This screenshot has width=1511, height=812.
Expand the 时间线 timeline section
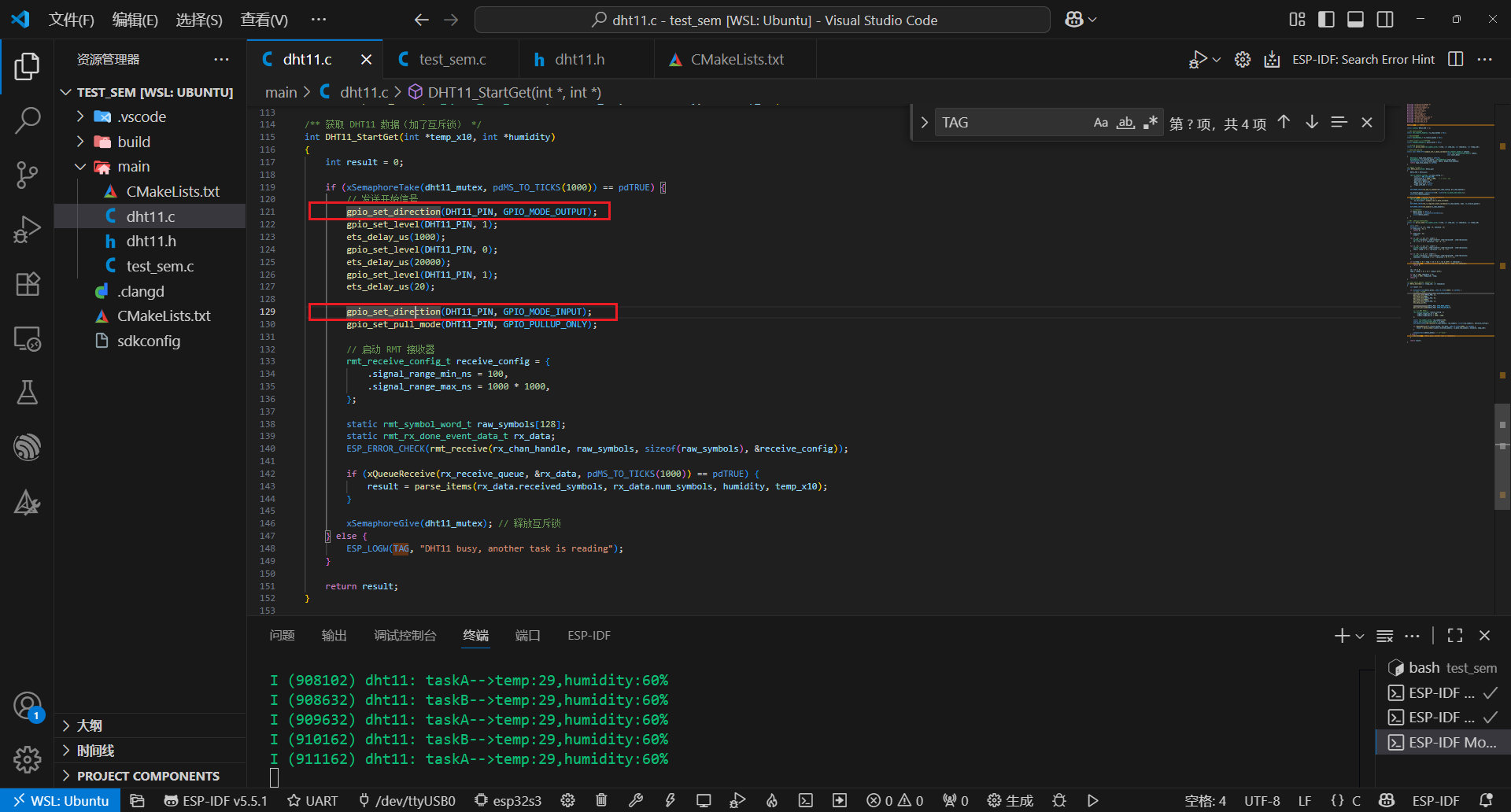point(66,751)
